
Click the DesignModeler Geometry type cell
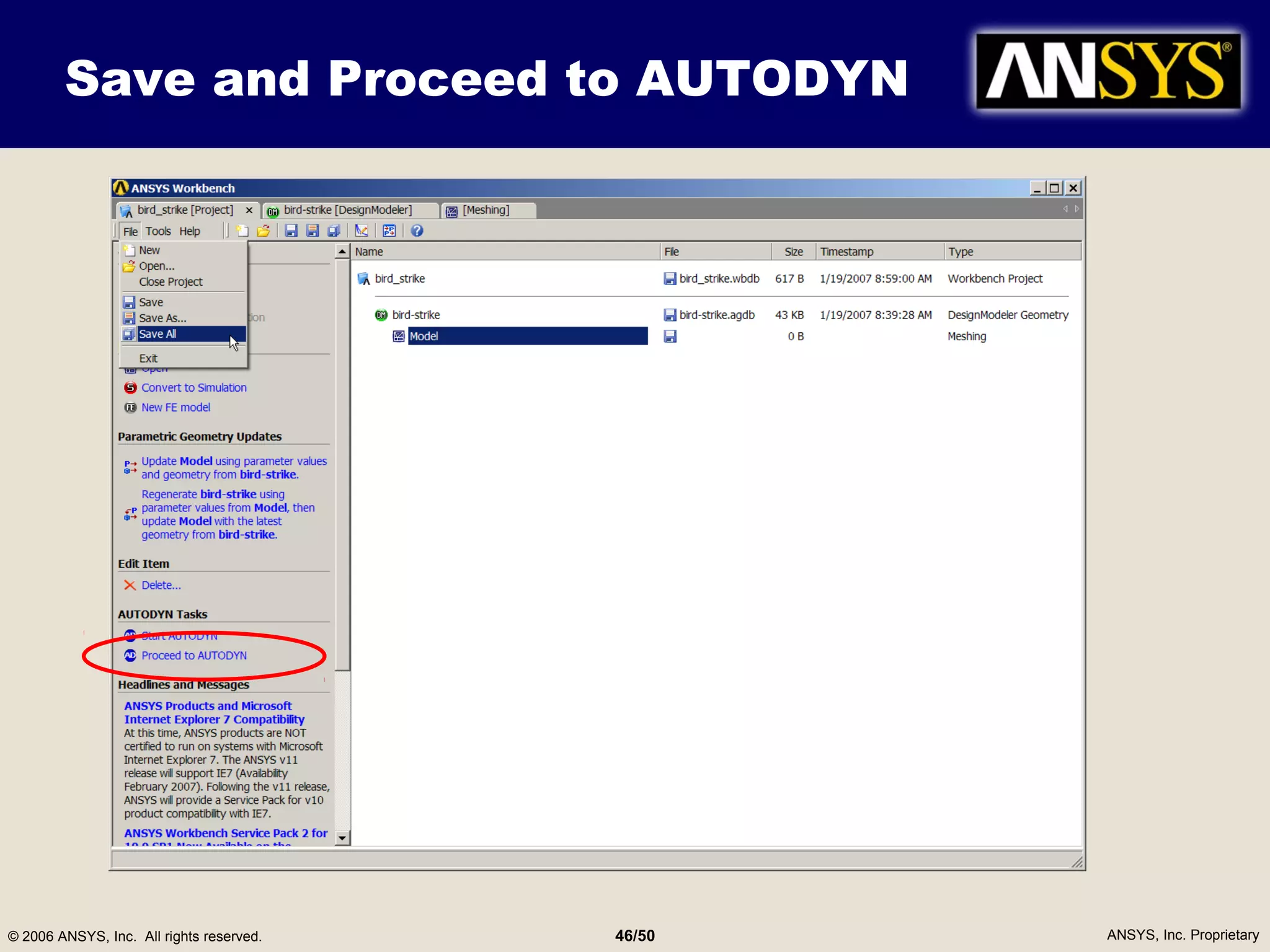tap(1008, 315)
